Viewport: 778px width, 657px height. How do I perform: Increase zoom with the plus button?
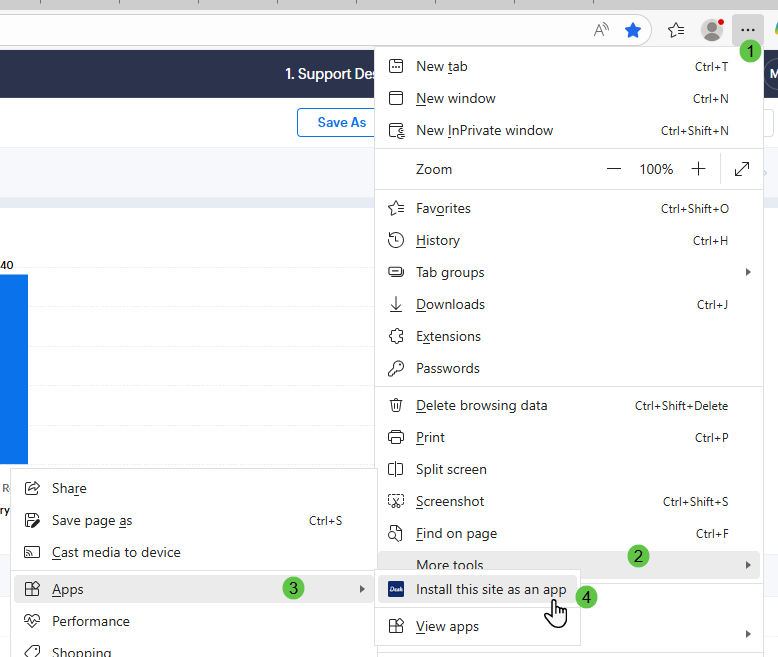pyautogui.click(x=698, y=169)
